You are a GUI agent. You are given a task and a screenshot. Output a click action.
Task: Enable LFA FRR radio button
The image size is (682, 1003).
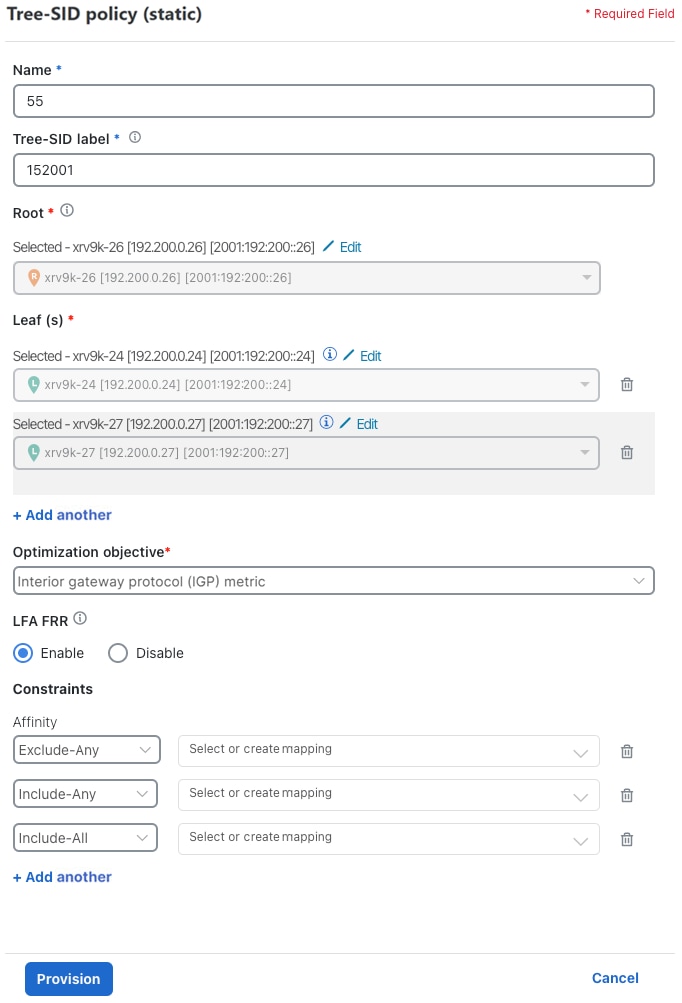point(21,653)
